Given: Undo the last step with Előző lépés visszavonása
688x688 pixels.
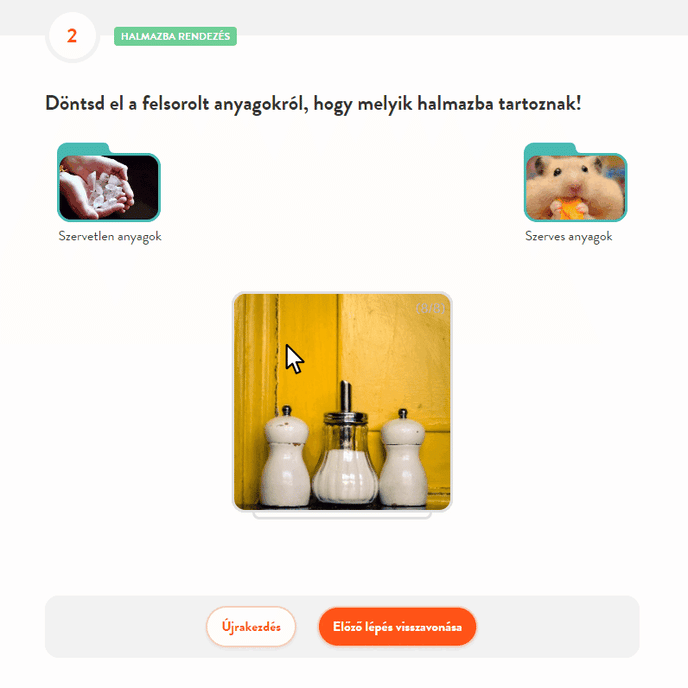Looking at the screenshot, I should [x=397, y=627].
